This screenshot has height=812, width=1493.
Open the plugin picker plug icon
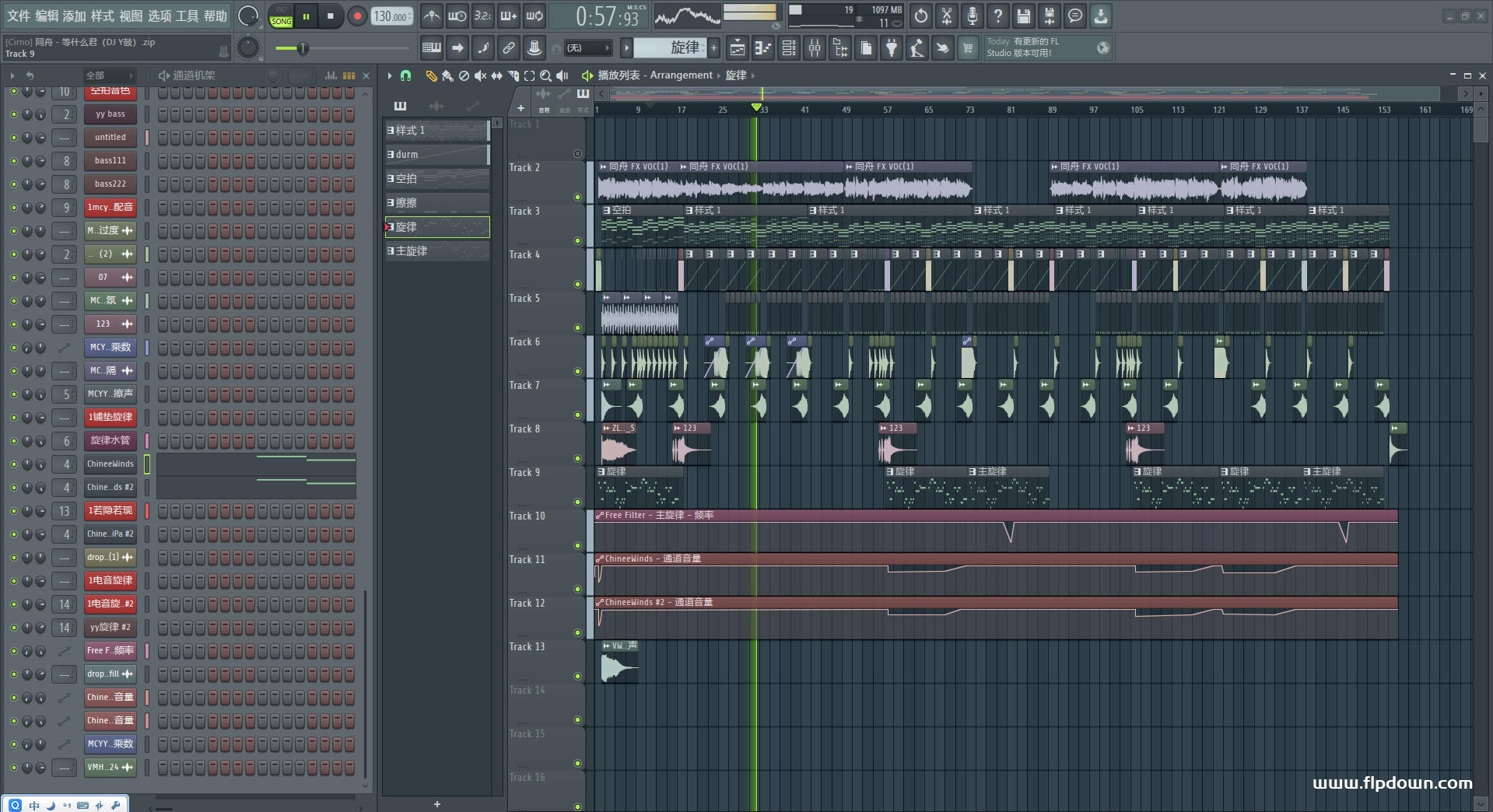point(892,48)
